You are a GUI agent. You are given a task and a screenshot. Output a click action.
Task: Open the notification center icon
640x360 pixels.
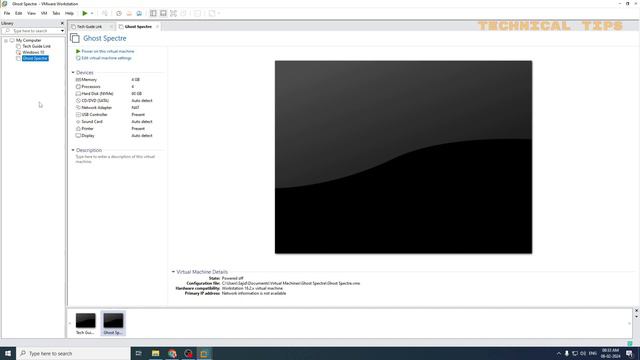tap(629, 353)
